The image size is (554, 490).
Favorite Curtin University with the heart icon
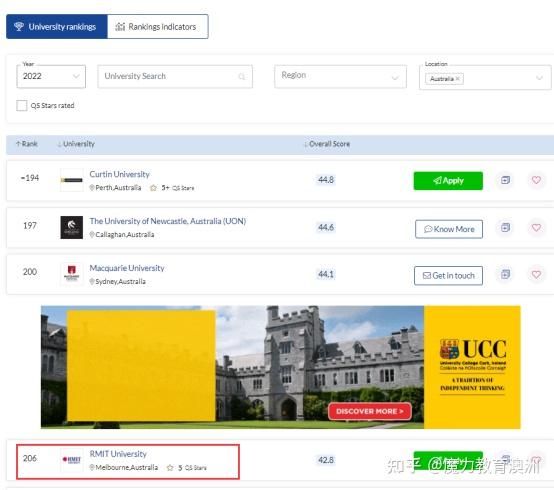tap(536, 180)
